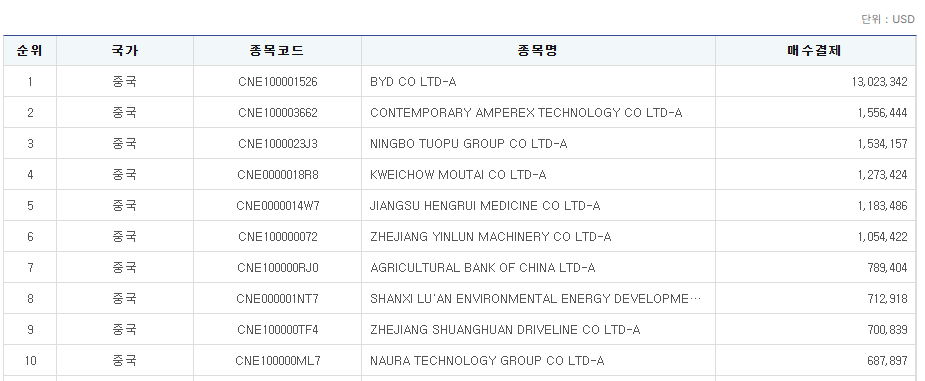Click the 국가 column header
This screenshot has width=925, height=381.
coord(124,51)
